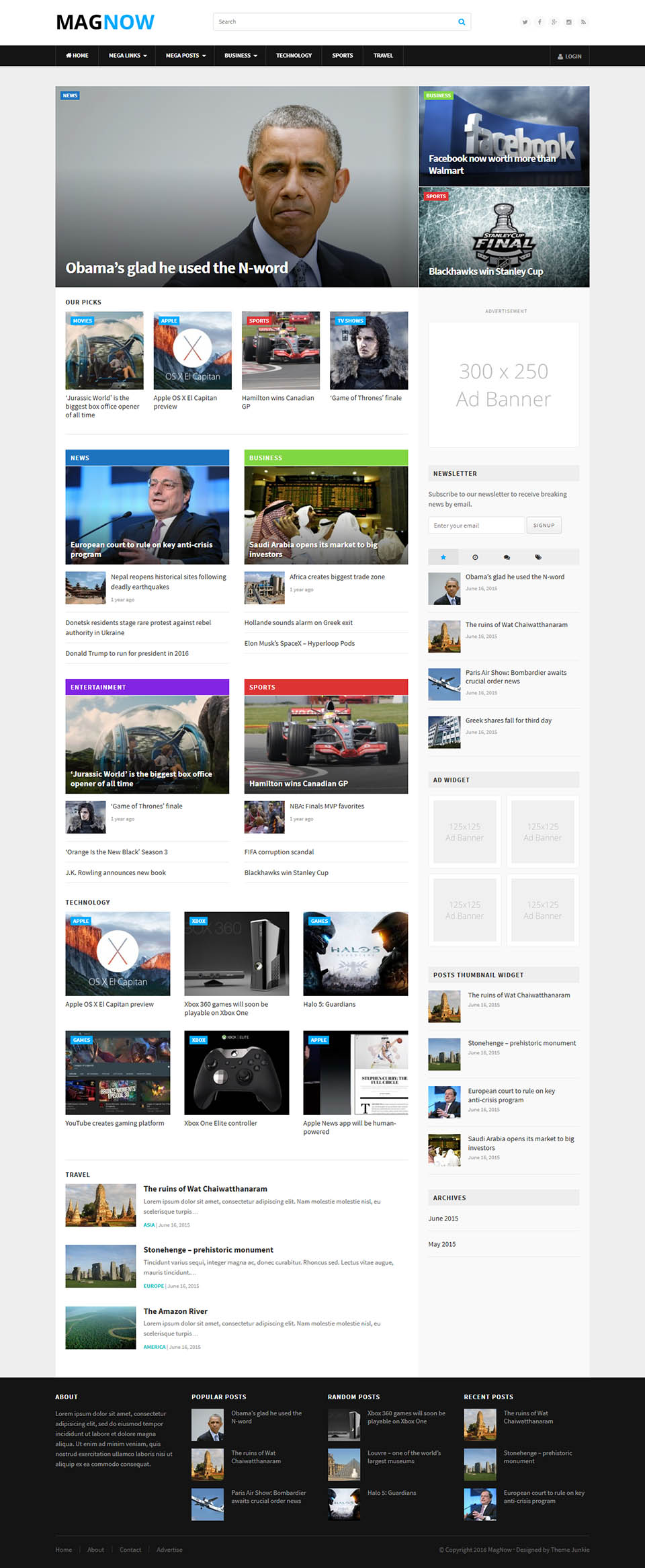Open the June 2015 archive link
Viewport: 645px width, 1568px height.
click(x=443, y=1219)
